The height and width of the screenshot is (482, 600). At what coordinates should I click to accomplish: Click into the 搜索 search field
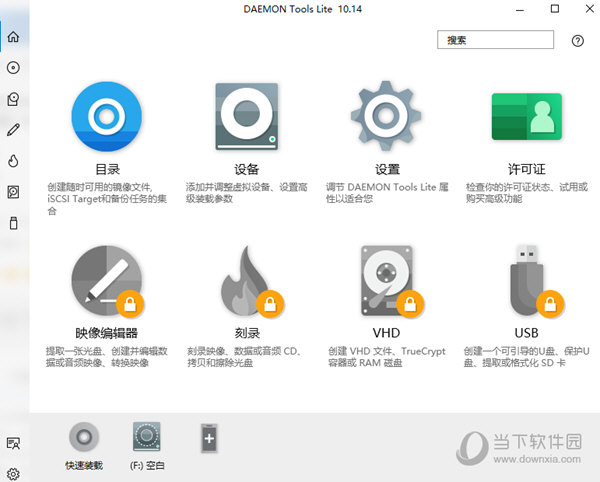tap(495, 40)
